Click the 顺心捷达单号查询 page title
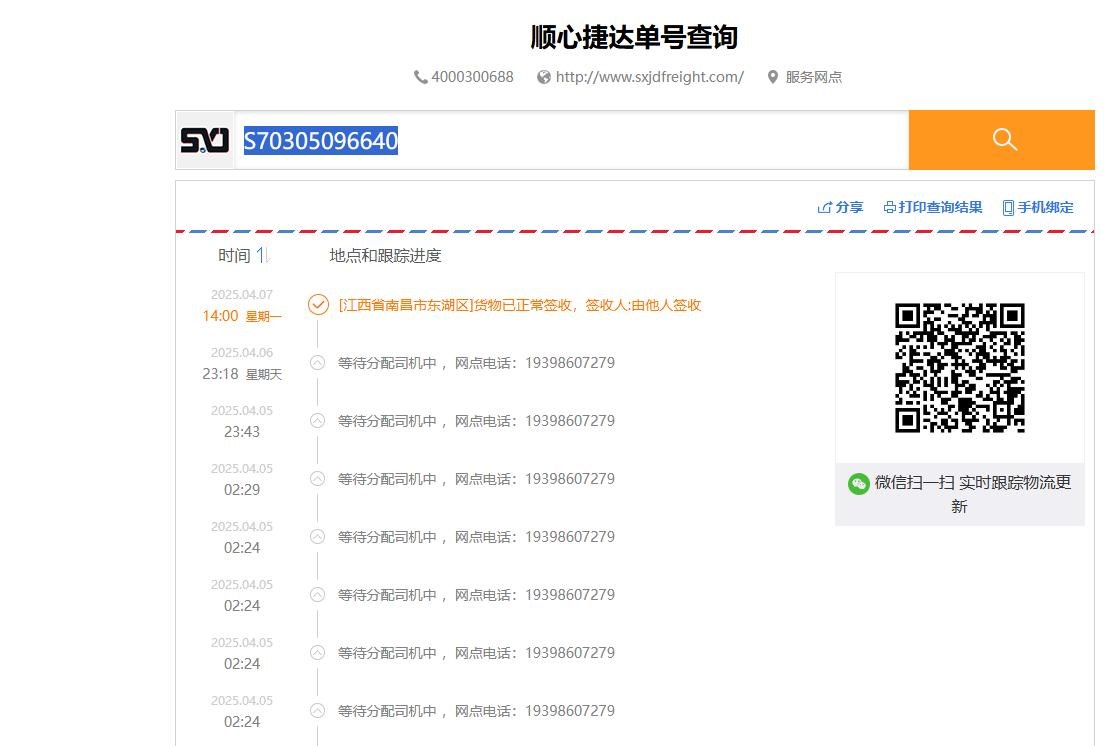This screenshot has width=1109, height=746. tap(634, 37)
